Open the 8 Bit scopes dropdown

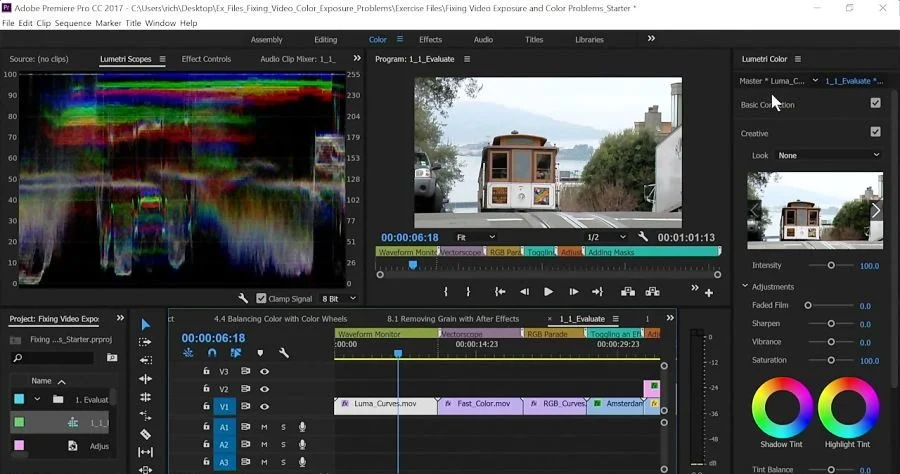coord(339,298)
